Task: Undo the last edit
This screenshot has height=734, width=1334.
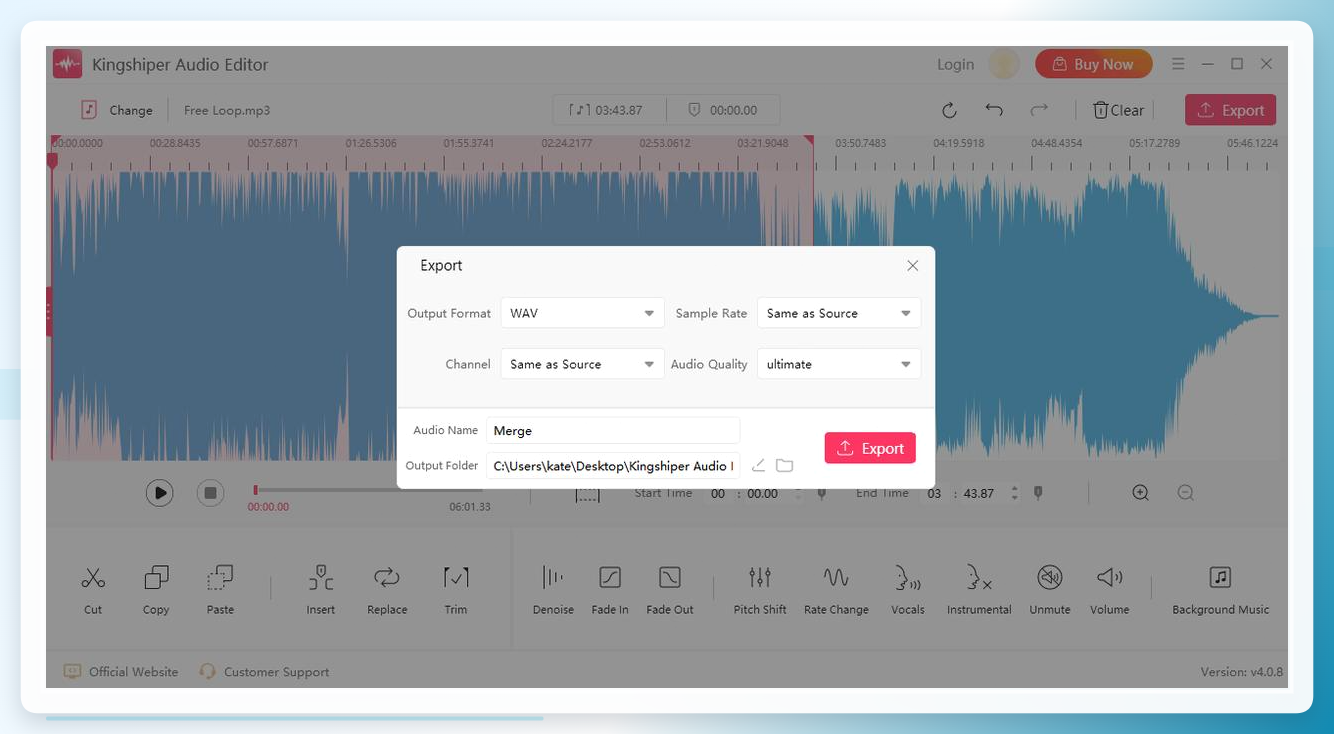Action: [x=994, y=110]
